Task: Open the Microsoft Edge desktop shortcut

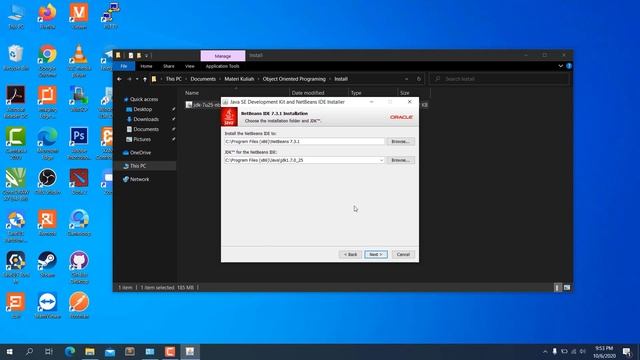Action: (47, 144)
